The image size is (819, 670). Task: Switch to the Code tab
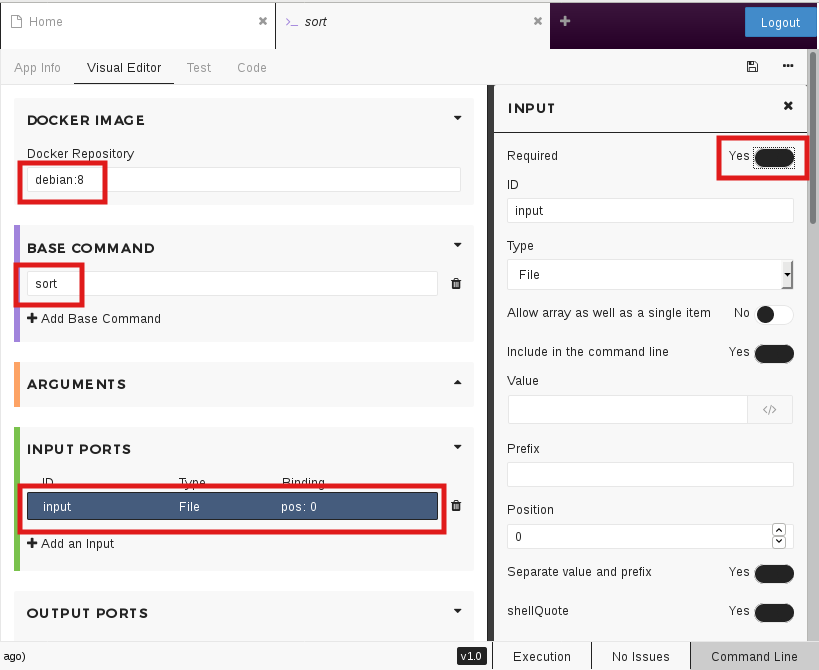coord(252,68)
